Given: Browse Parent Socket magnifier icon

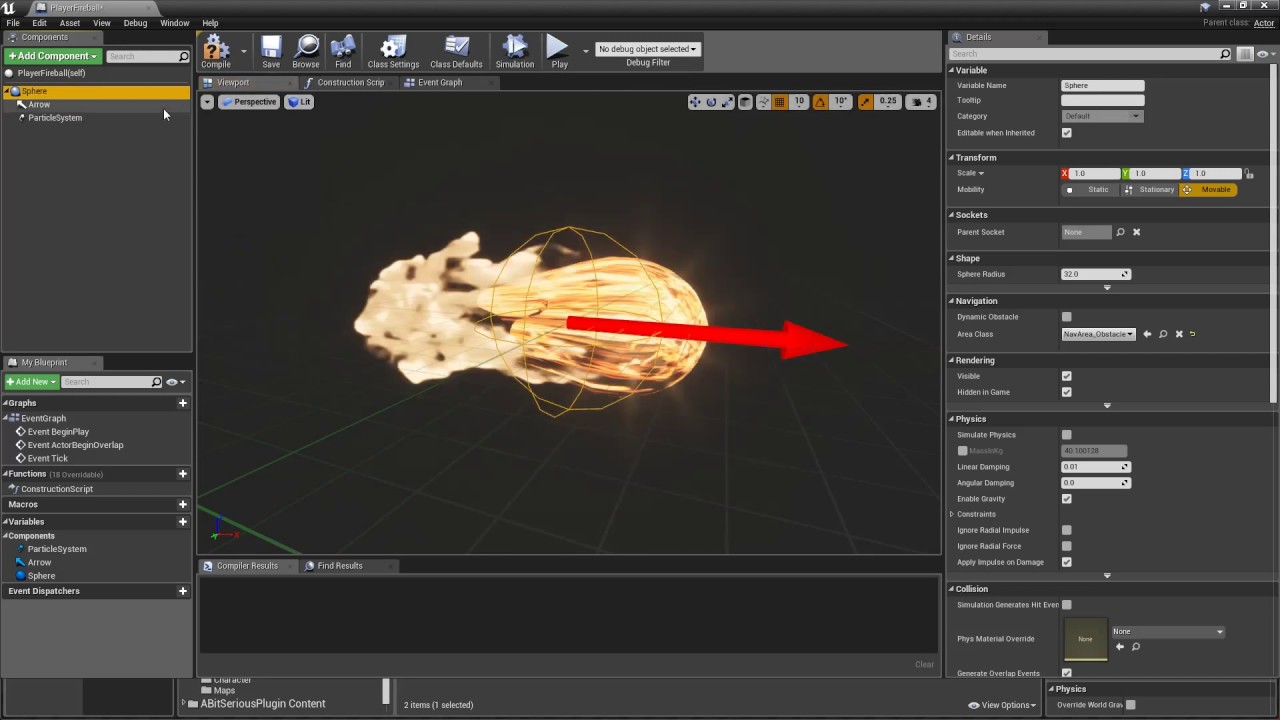Looking at the screenshot, I should (1120, 232).
